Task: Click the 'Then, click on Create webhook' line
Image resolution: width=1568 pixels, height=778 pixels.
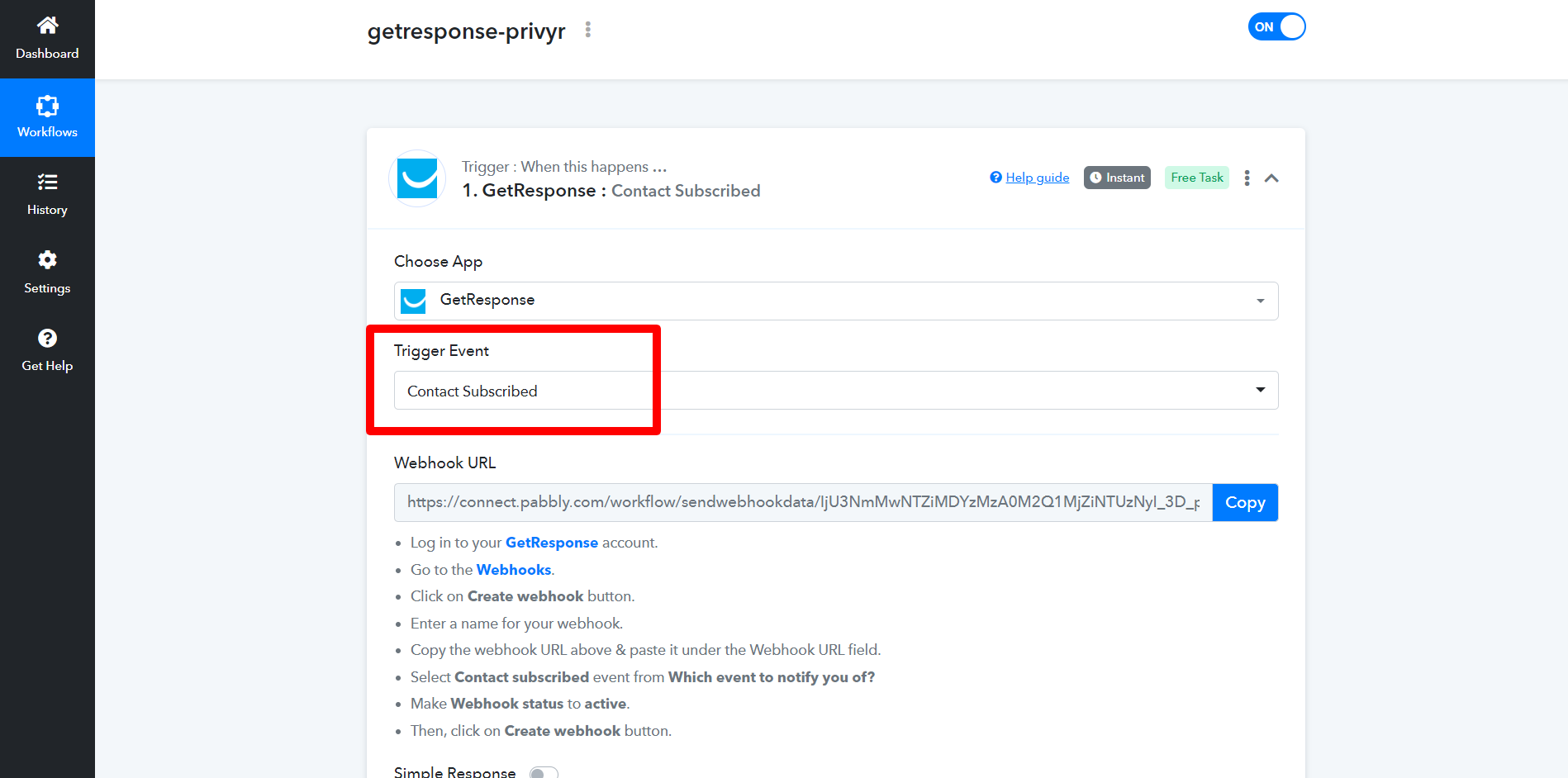Action: click(541, 731)
